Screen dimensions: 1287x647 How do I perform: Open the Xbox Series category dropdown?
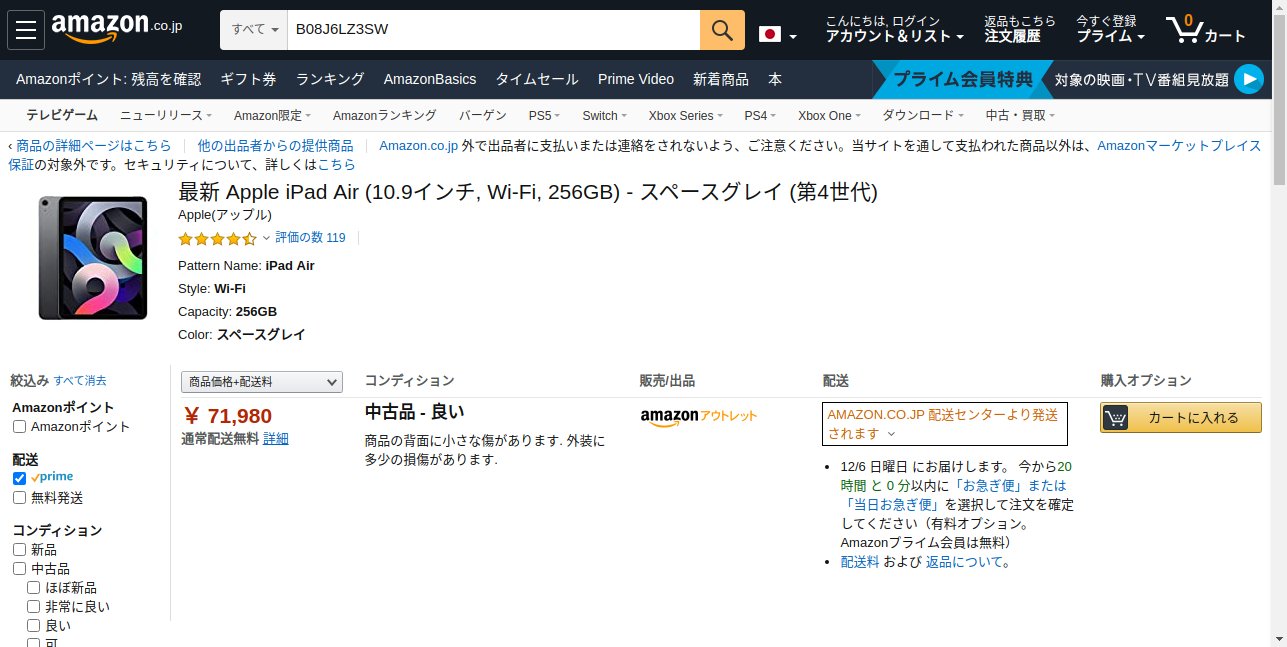pos(685,116)
